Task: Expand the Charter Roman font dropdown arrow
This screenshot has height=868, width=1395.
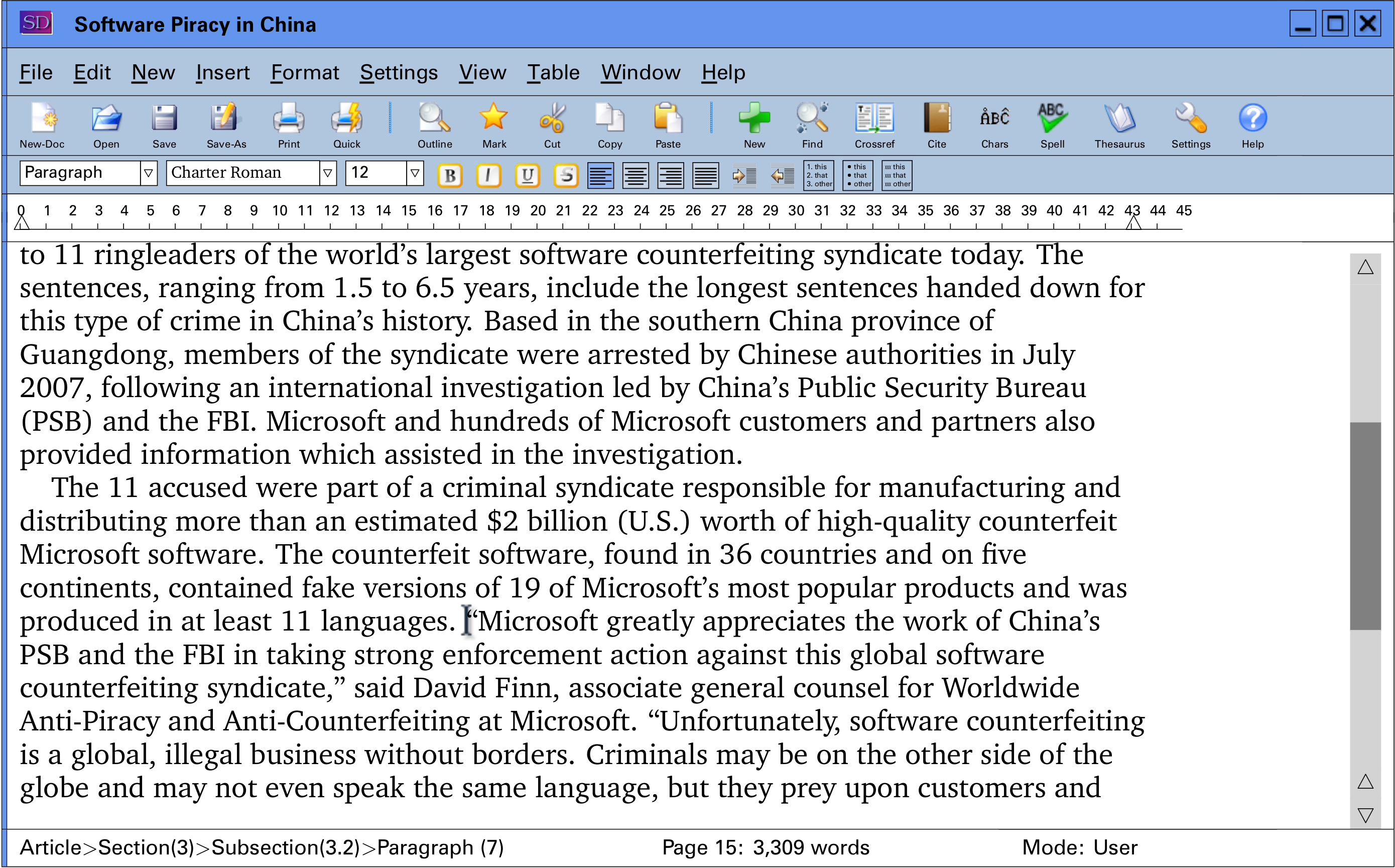Action: click(x=328, y=173)
